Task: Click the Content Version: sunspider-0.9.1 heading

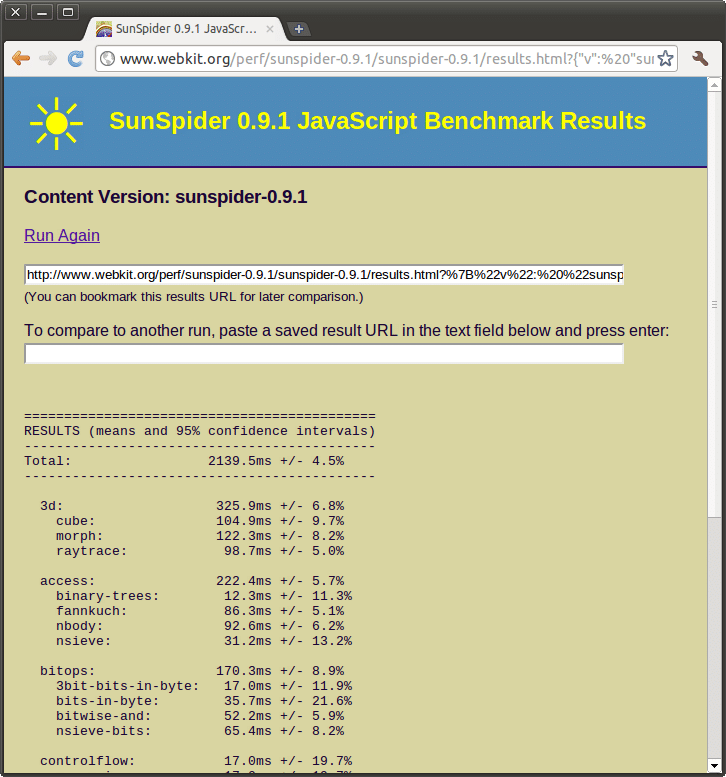Action: (166, 197)
